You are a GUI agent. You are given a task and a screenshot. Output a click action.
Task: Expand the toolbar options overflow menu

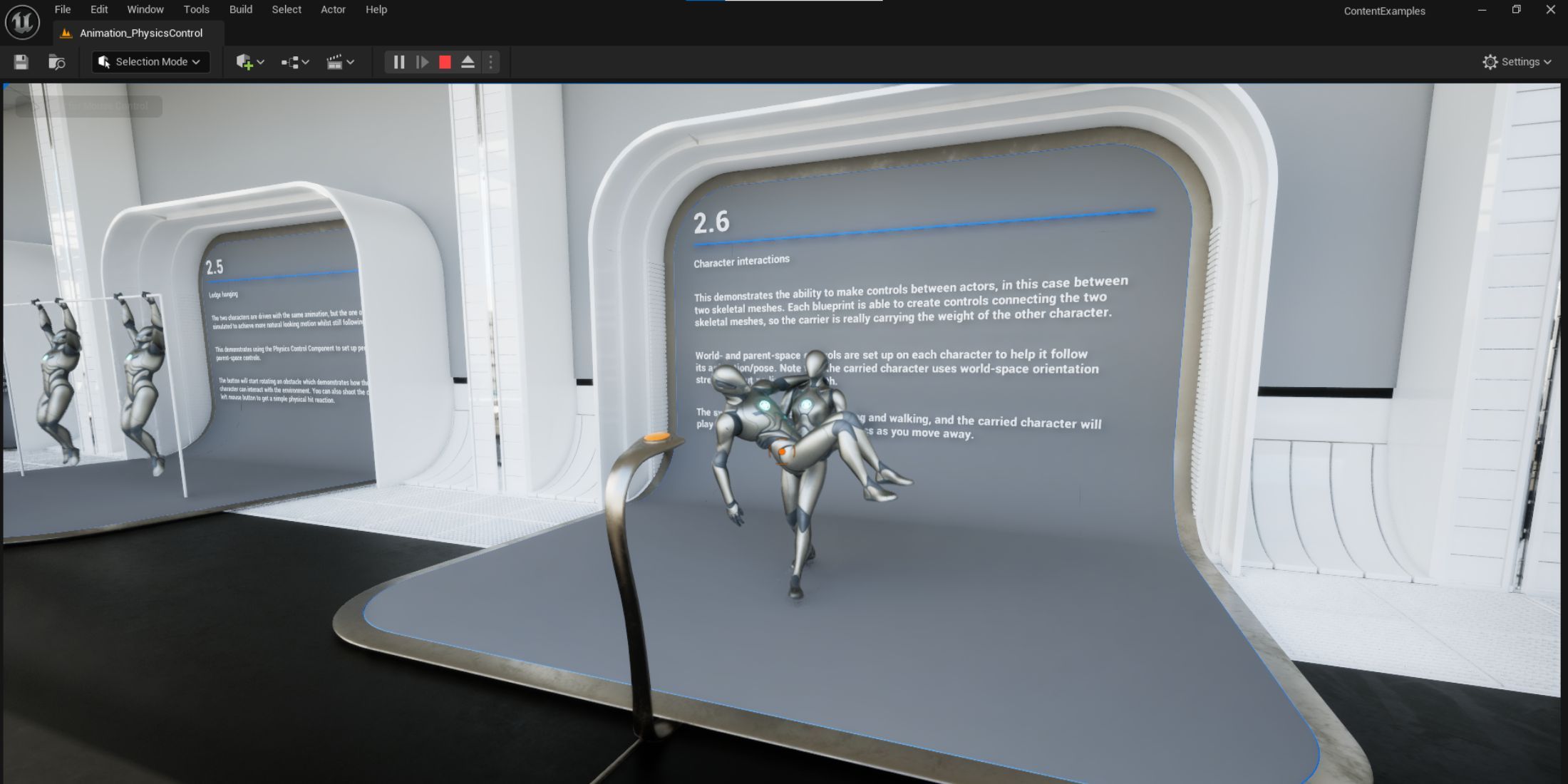[490, 62]
